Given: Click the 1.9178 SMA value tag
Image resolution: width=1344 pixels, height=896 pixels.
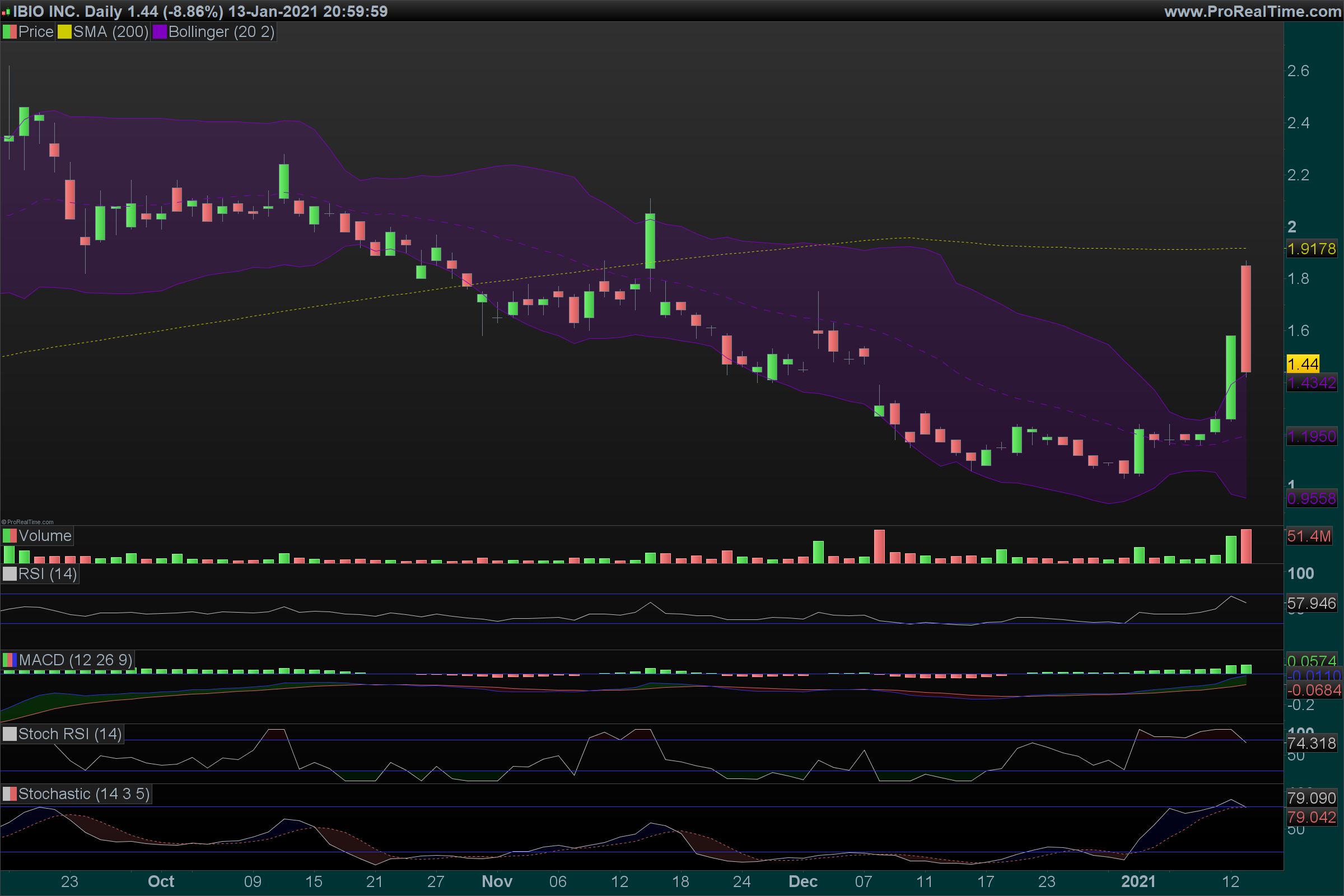Looking at the screenshot, I should pos(1311,249).
